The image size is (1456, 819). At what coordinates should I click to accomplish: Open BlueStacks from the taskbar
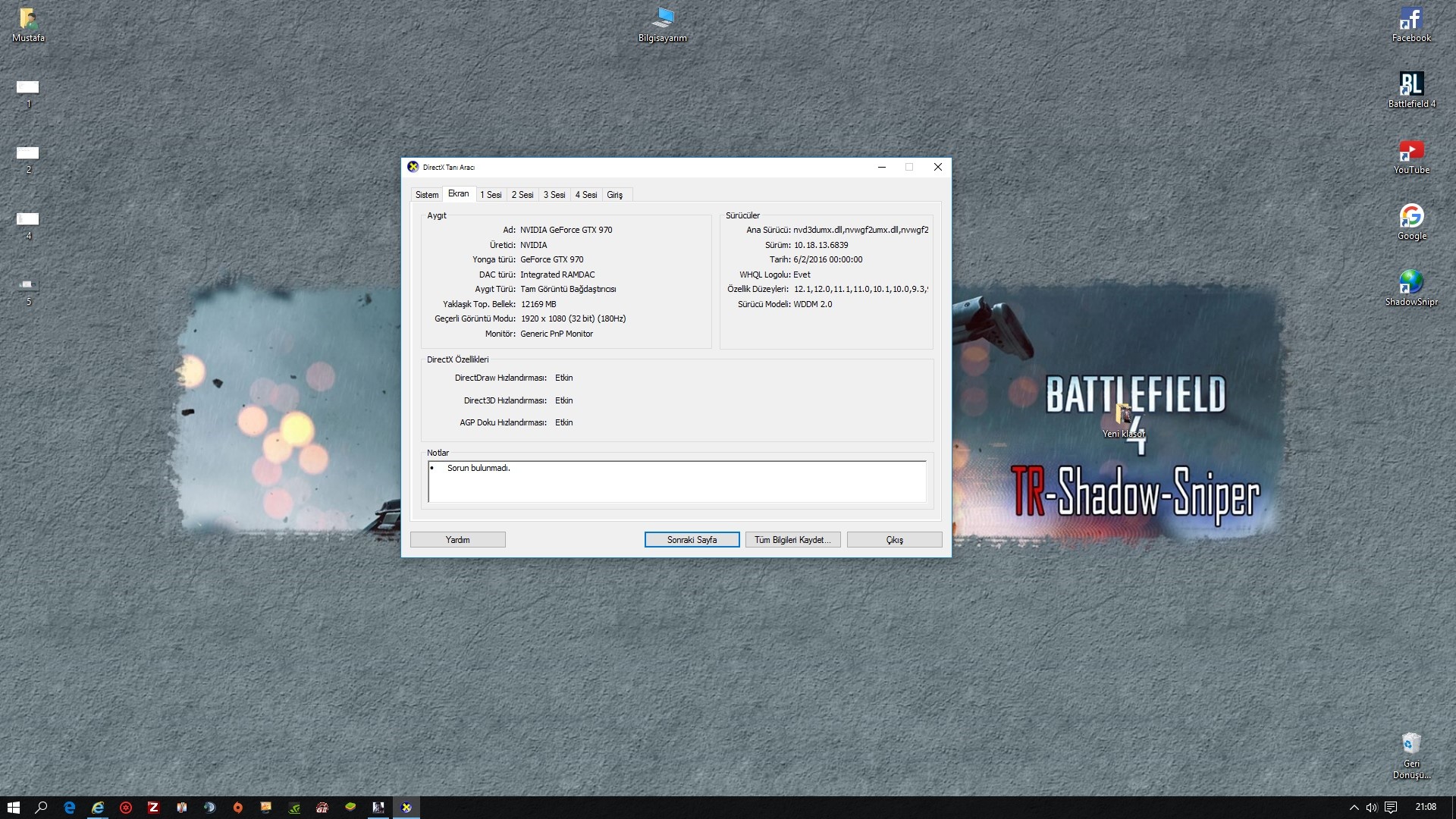pos(350,808)
